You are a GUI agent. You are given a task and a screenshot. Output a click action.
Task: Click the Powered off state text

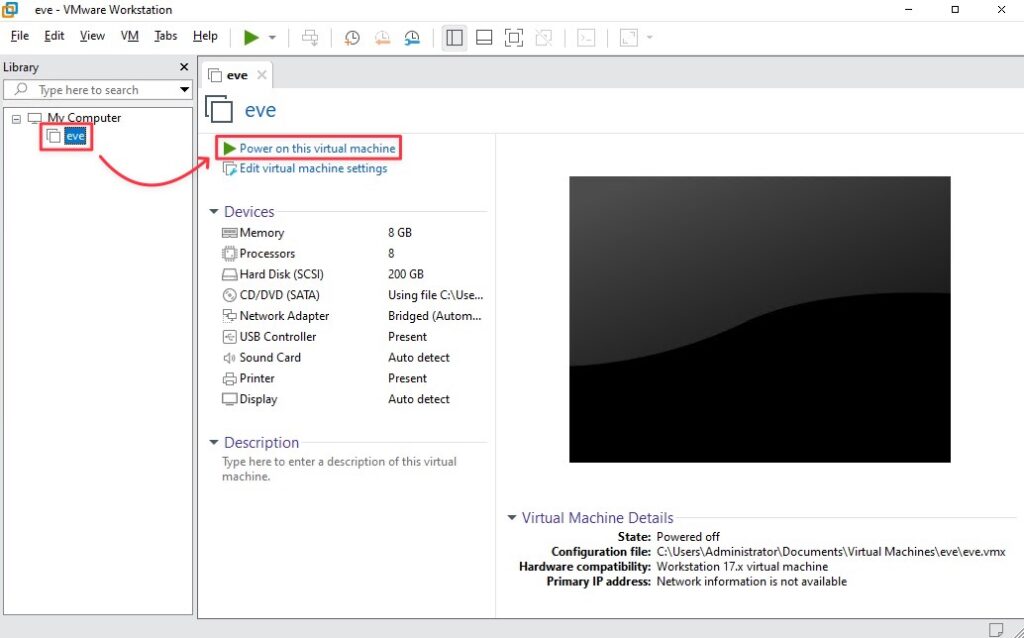pyautogui.click(x=688, y=537)
